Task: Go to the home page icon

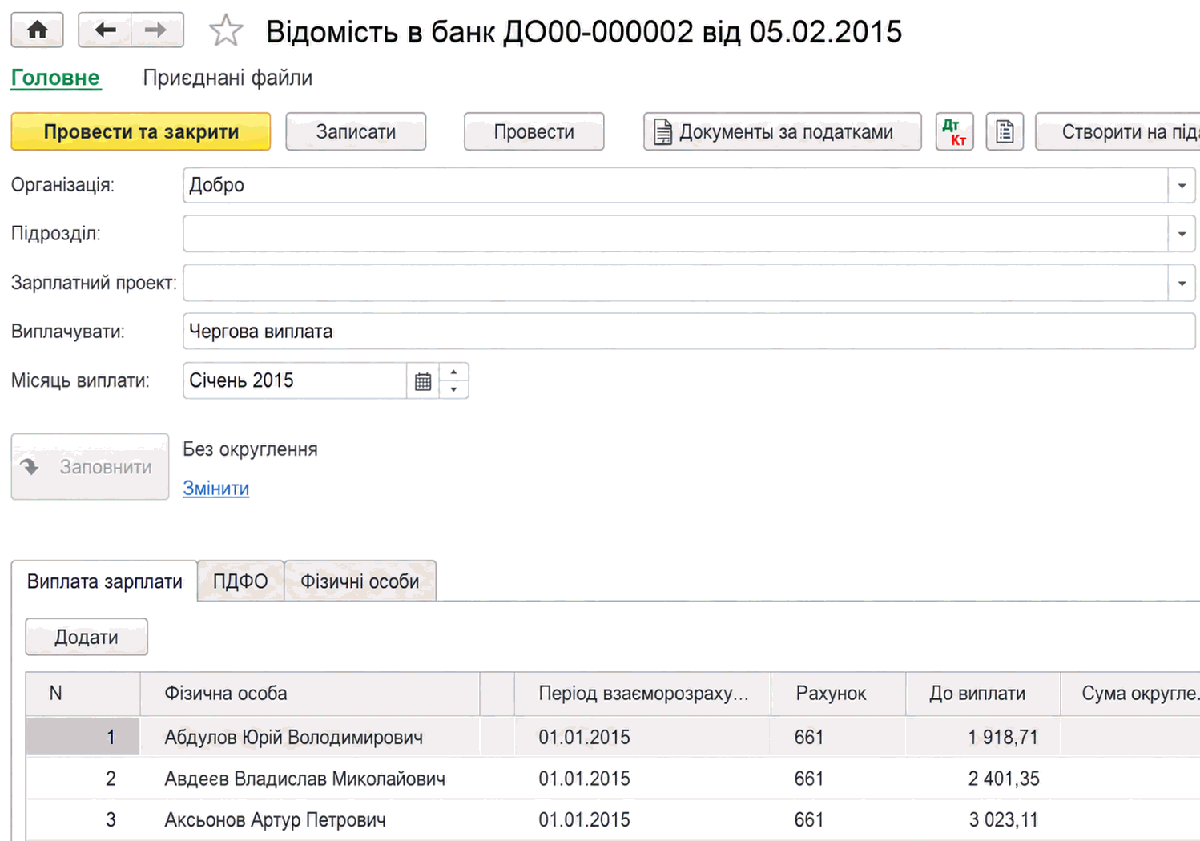Action: [37, 31]
